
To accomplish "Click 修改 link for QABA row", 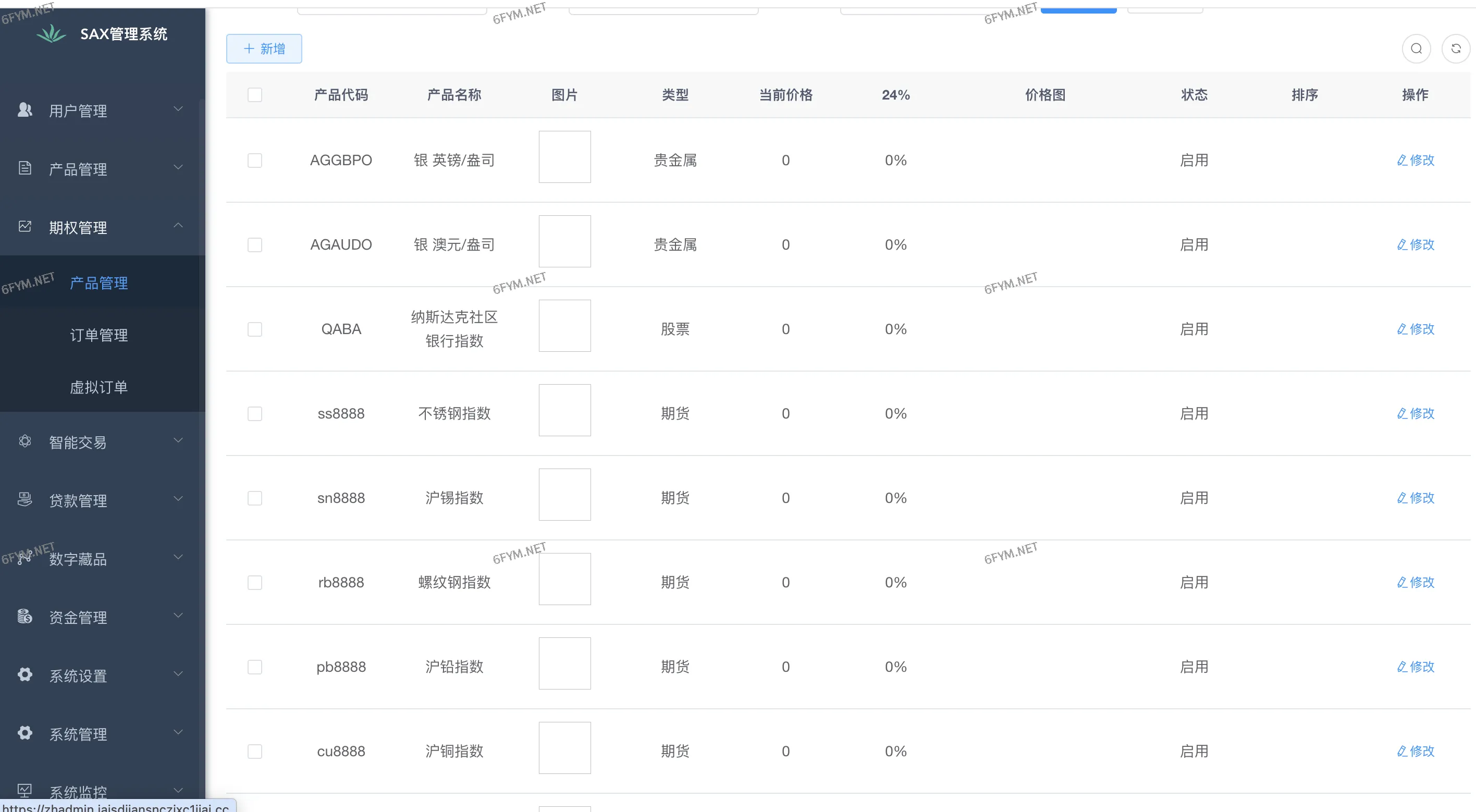I will [1415, 329].
